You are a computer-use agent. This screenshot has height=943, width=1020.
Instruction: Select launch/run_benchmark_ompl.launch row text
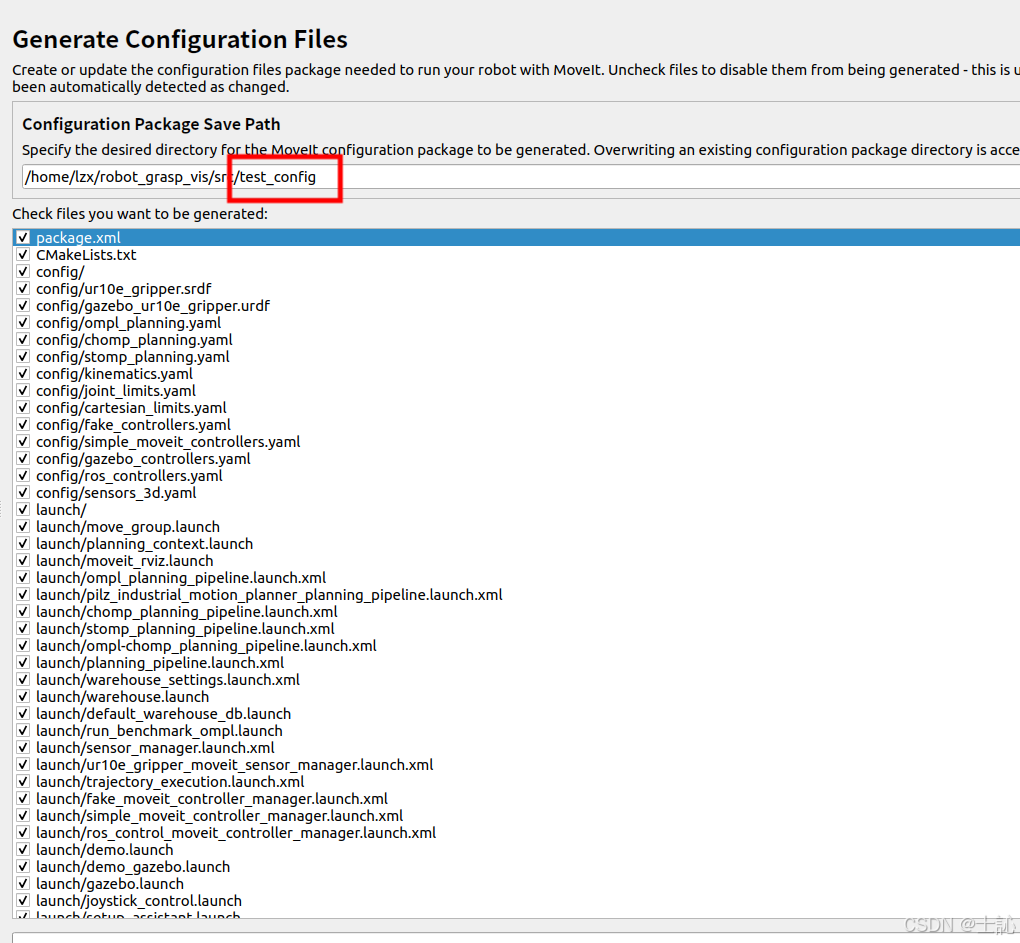coord(159,730)
